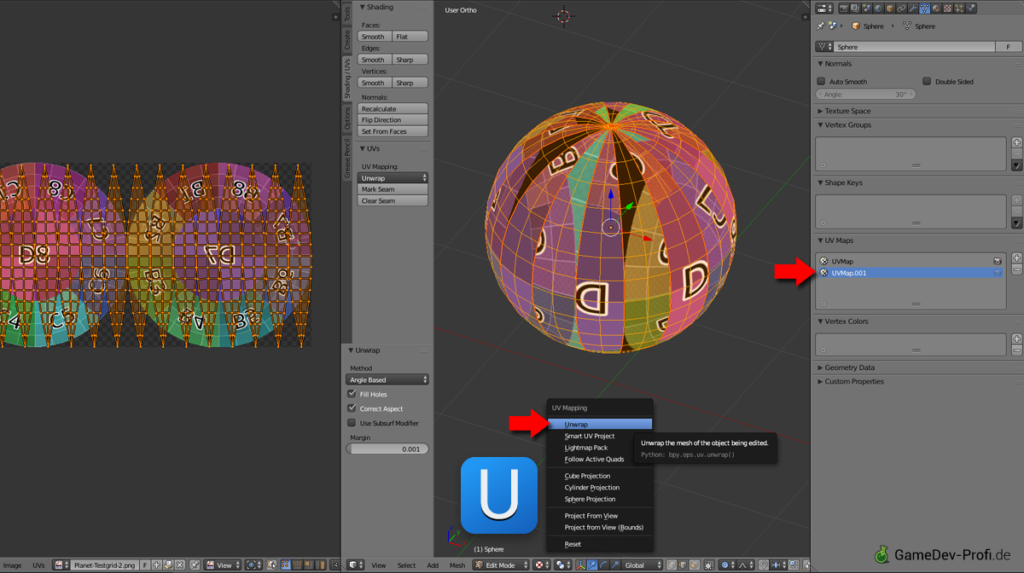The image size is (1024, 573).
Task: Select the scale manipulator icon
Action: 615,565
